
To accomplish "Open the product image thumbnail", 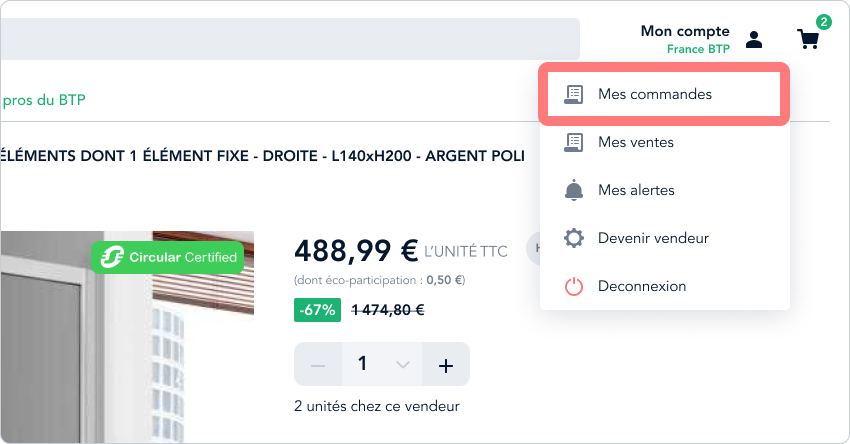I will tap(127, 337).
